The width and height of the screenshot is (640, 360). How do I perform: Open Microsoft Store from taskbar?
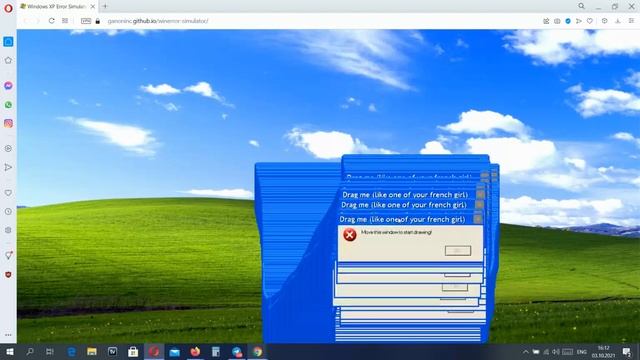133,352
